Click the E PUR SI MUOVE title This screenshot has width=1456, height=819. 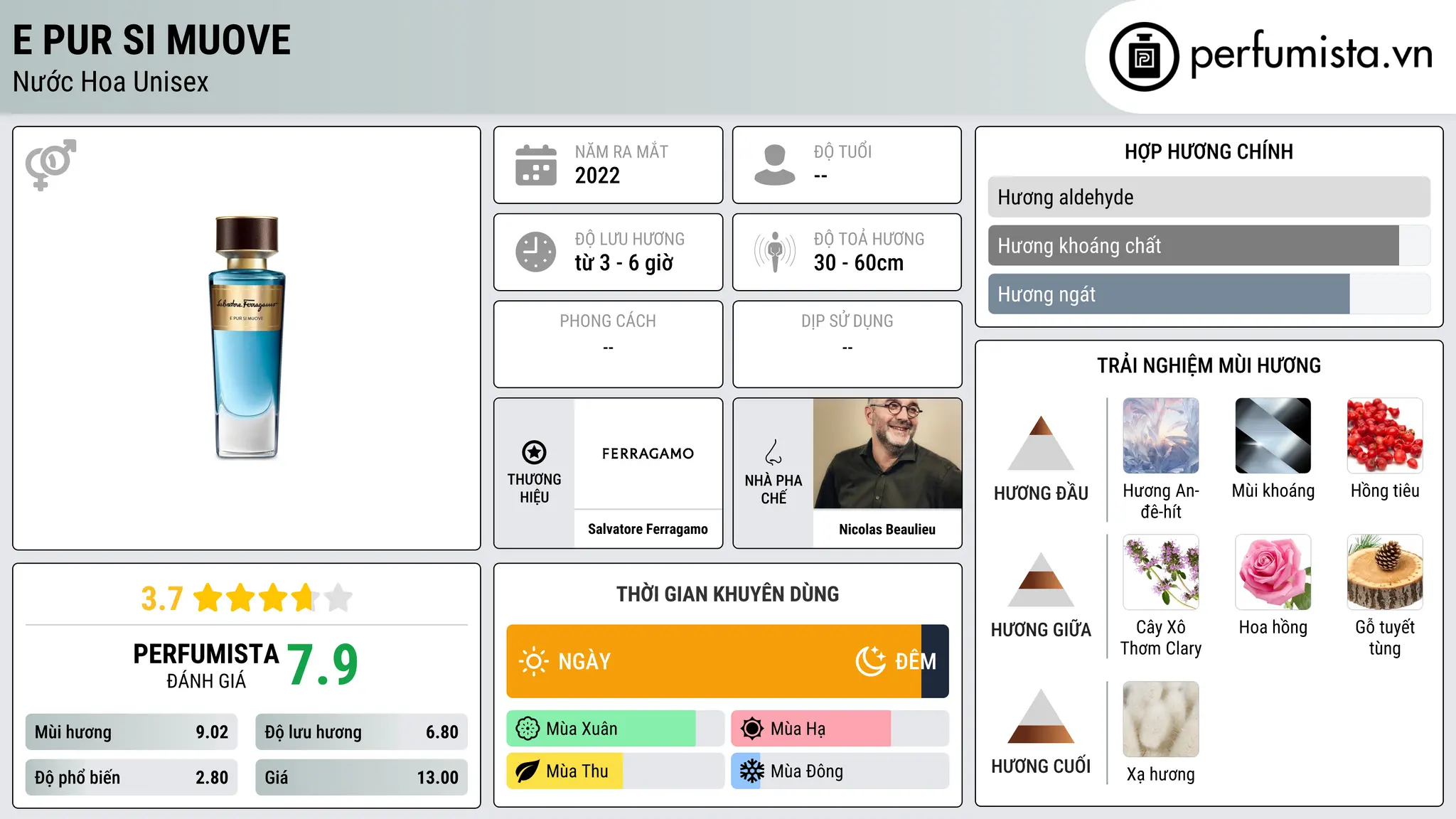(x=152, y=40)
